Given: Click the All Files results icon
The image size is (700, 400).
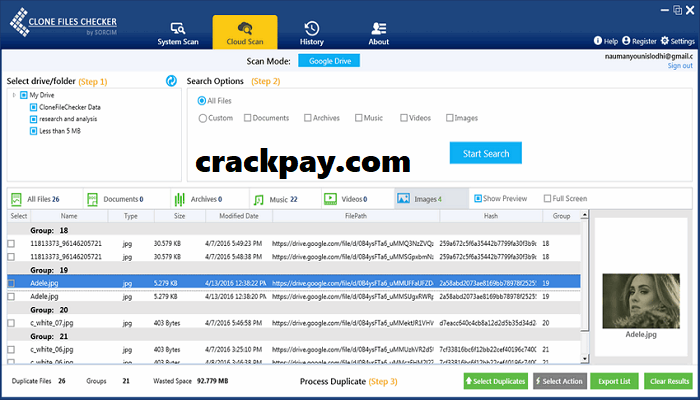Looking at the screenshot, I should [x=16, y=199].
